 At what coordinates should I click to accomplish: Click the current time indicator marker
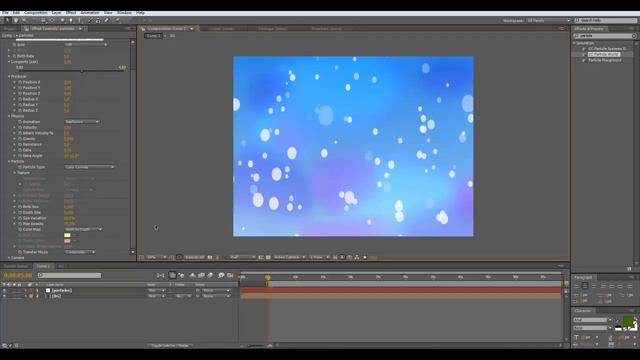click(x=268, y=278)
